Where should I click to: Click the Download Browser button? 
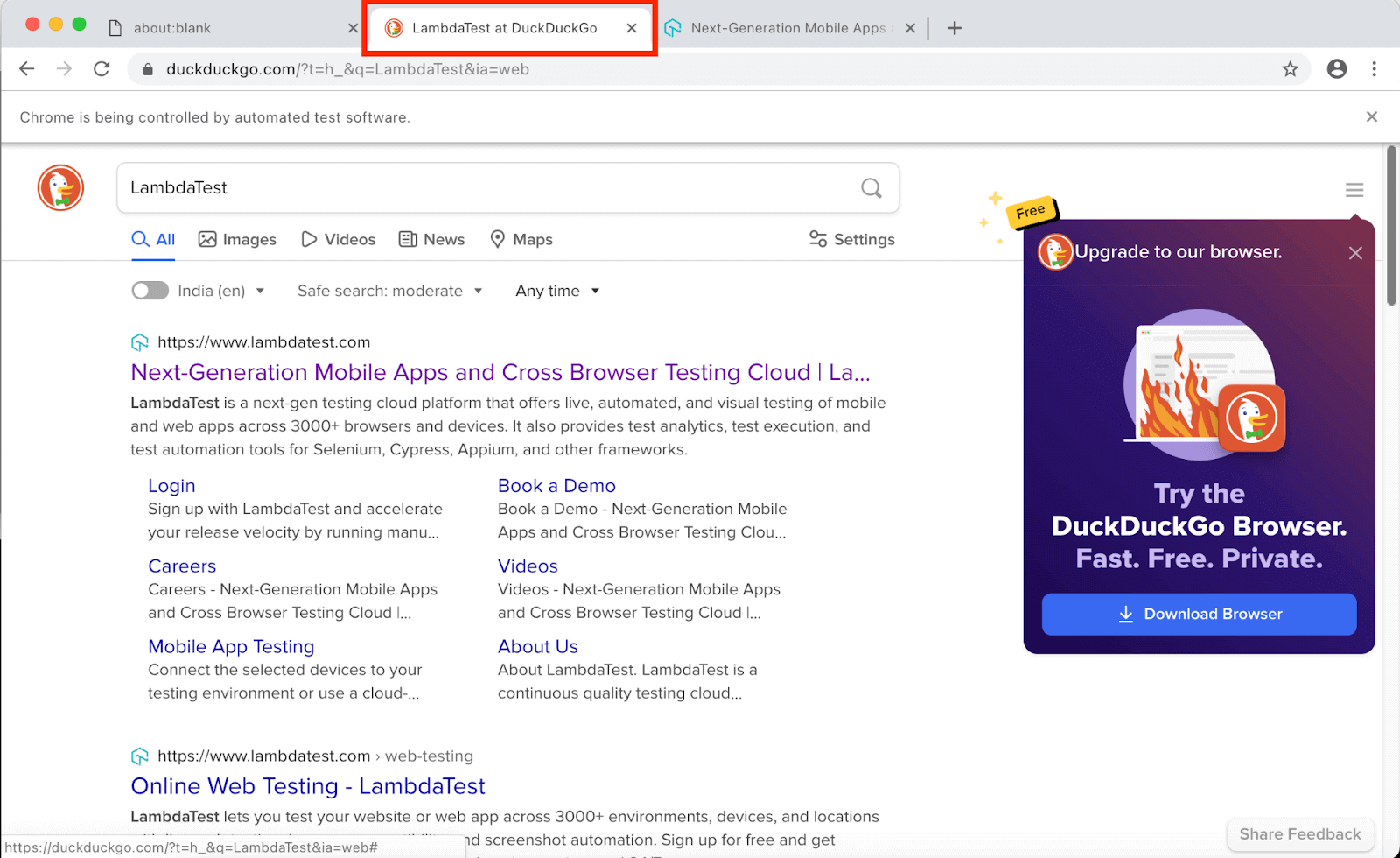tap(1199, 614)
